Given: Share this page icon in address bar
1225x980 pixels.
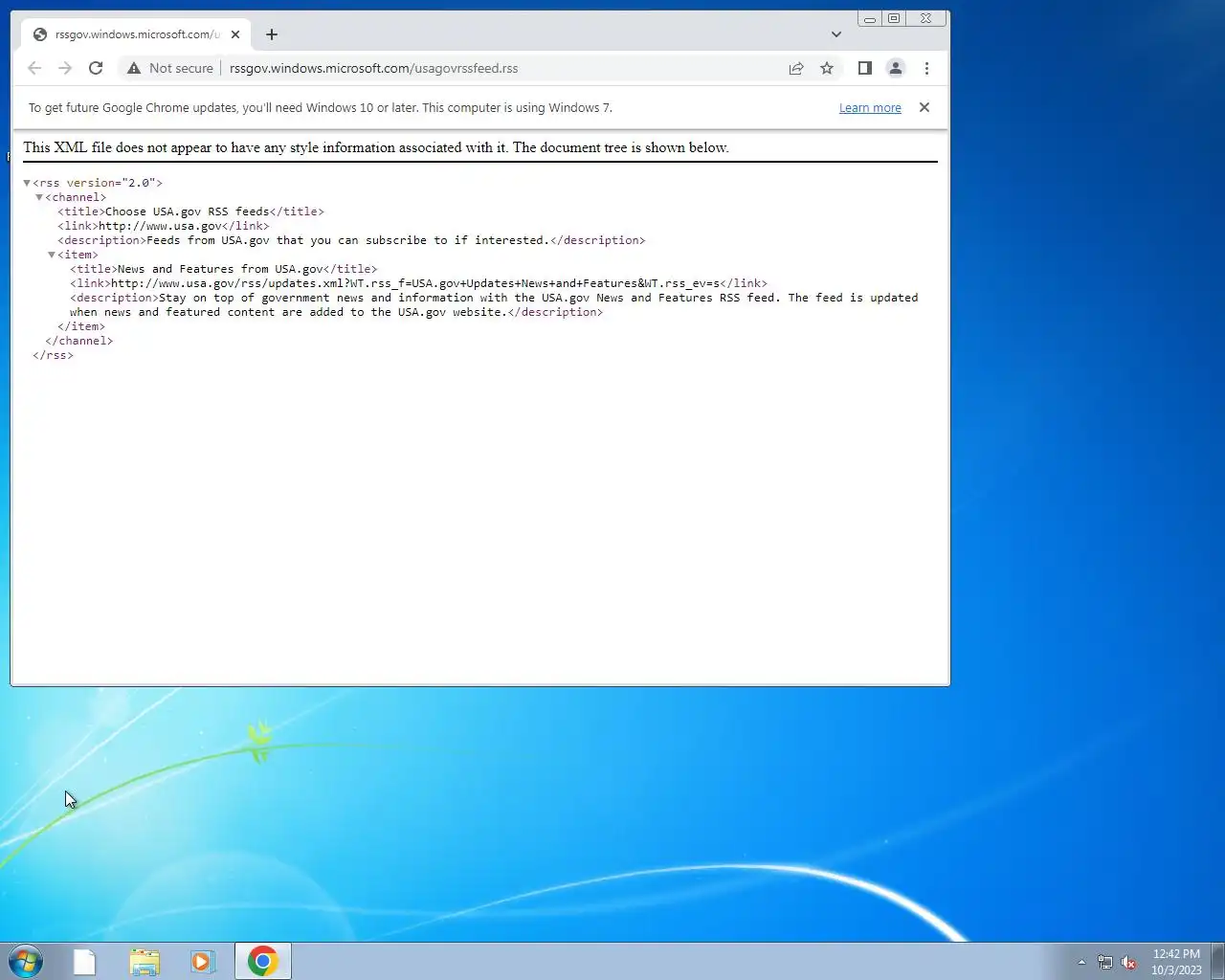Looking at the screenshot, I should (x=796, y=68).
